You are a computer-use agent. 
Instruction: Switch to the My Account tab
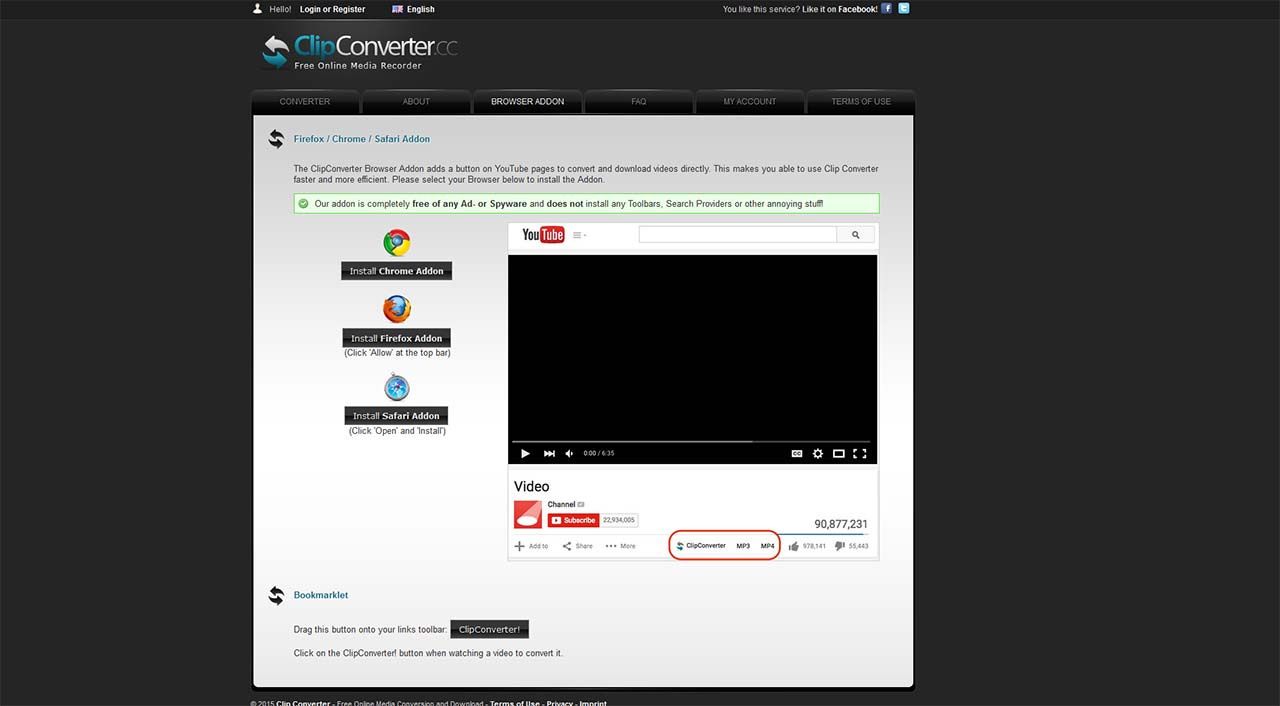coord(750,101)
